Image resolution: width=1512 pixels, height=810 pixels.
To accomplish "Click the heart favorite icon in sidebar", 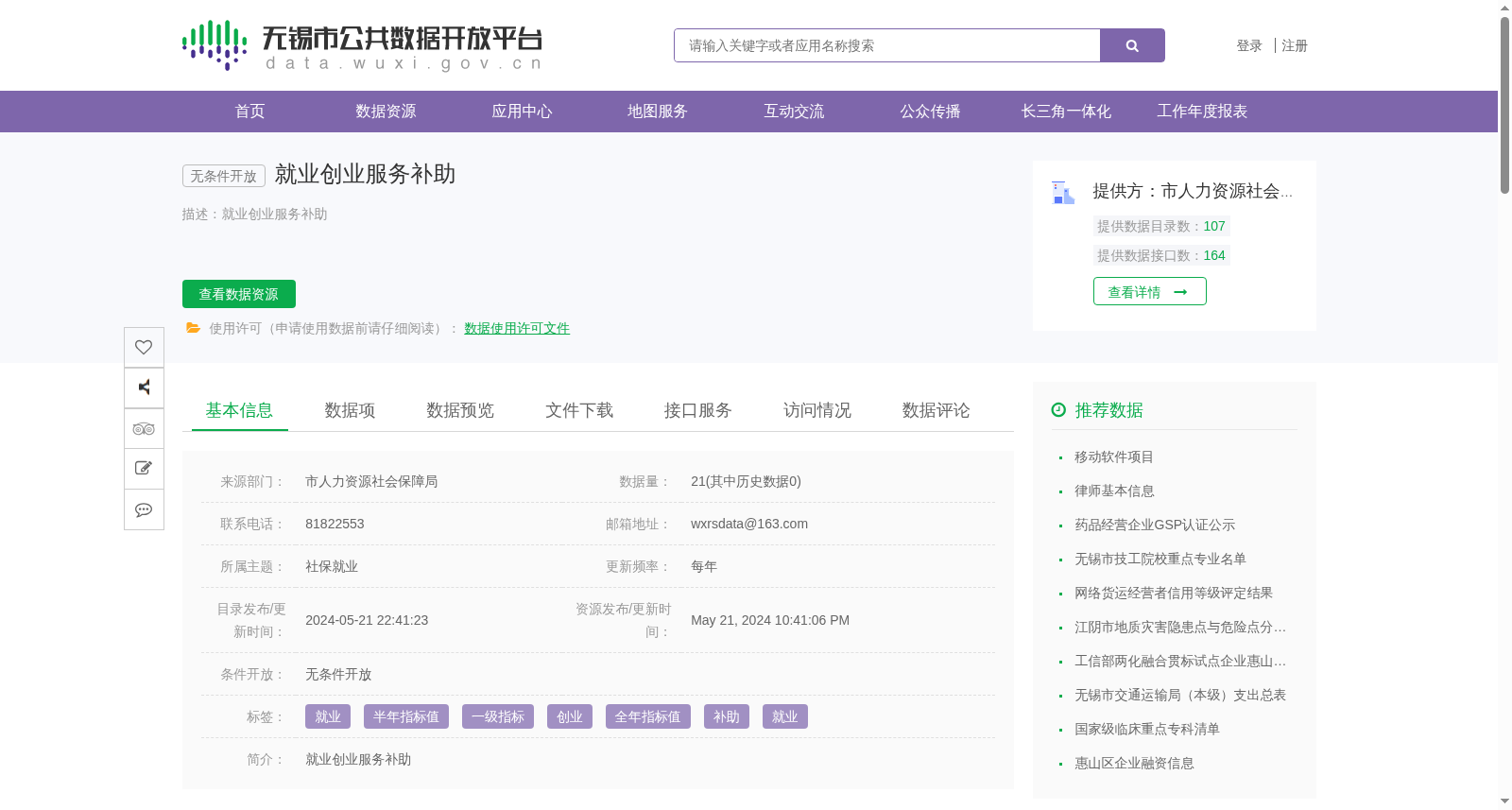I will pyautogui.click(x=144, y=347).
